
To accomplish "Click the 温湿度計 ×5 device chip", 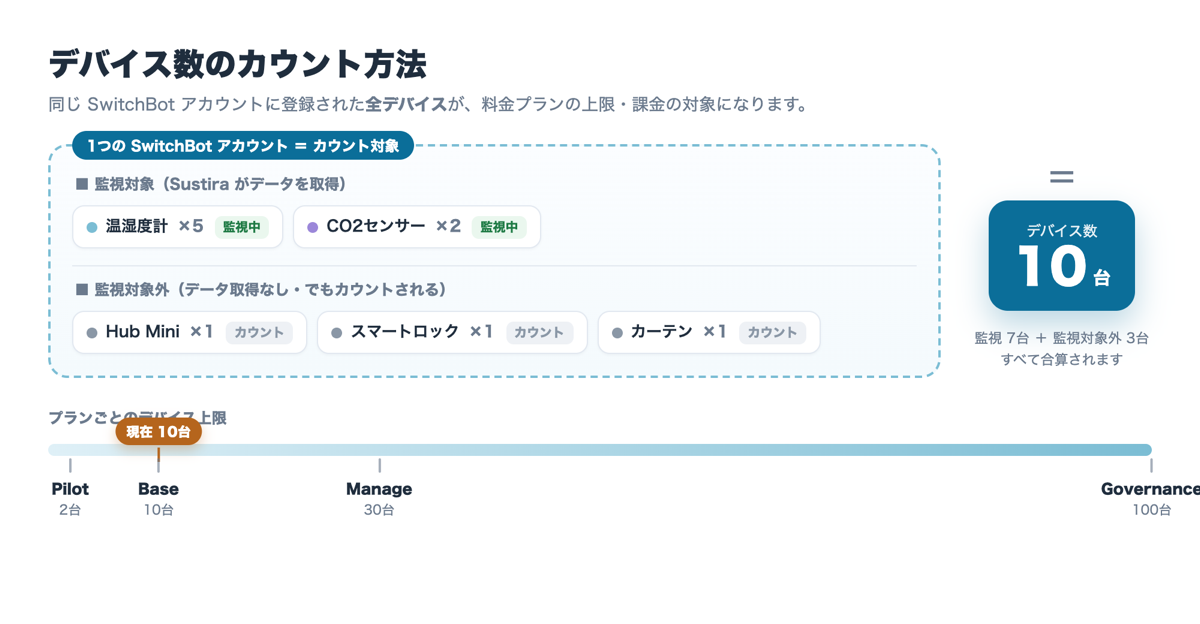I will (x=178, y=227).
